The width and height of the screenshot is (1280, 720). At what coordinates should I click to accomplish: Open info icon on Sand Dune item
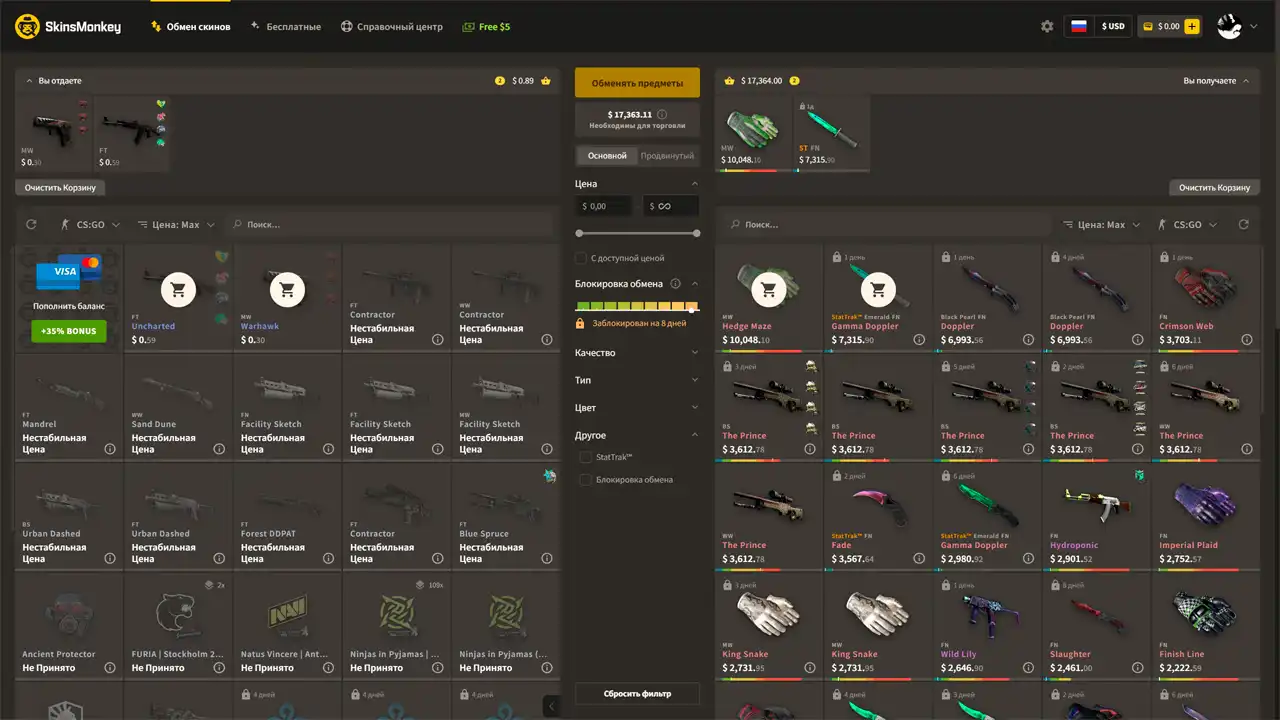coord(219,449)
